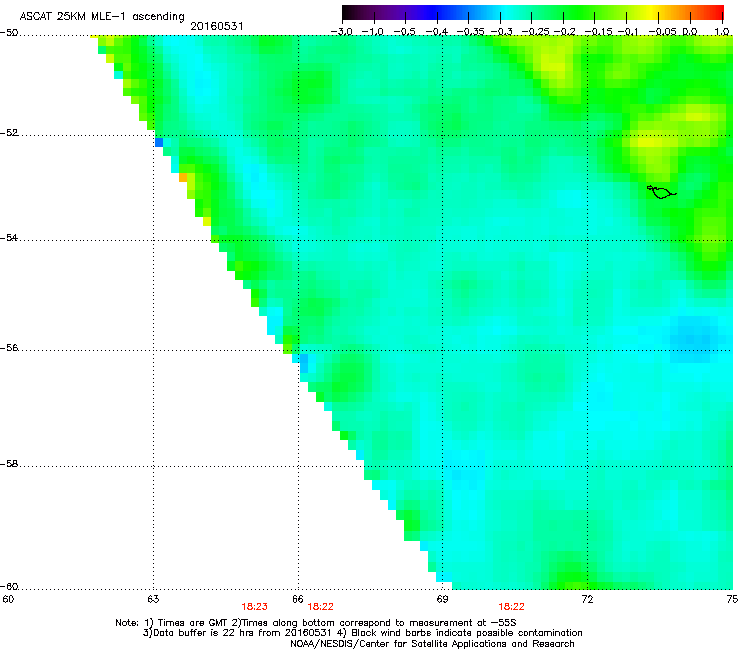Click the -0.2 color scale label
The width and height of the screenshot is (740, 650).
click(x=564, y=32)
